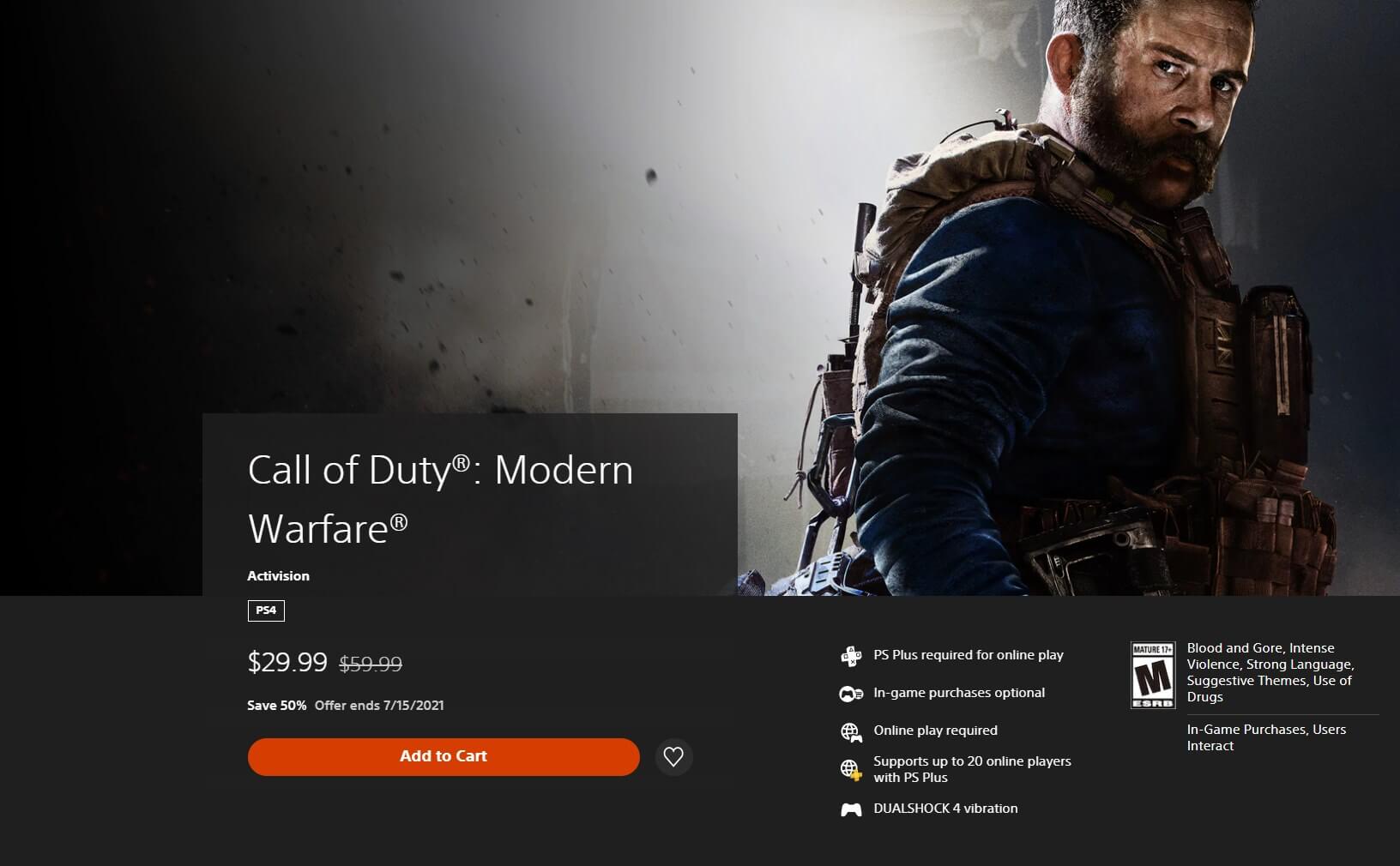The width and height of the screenshot is (1400, 866).
Task: Click the online play required globe icon
Action: tap(851, 731)
